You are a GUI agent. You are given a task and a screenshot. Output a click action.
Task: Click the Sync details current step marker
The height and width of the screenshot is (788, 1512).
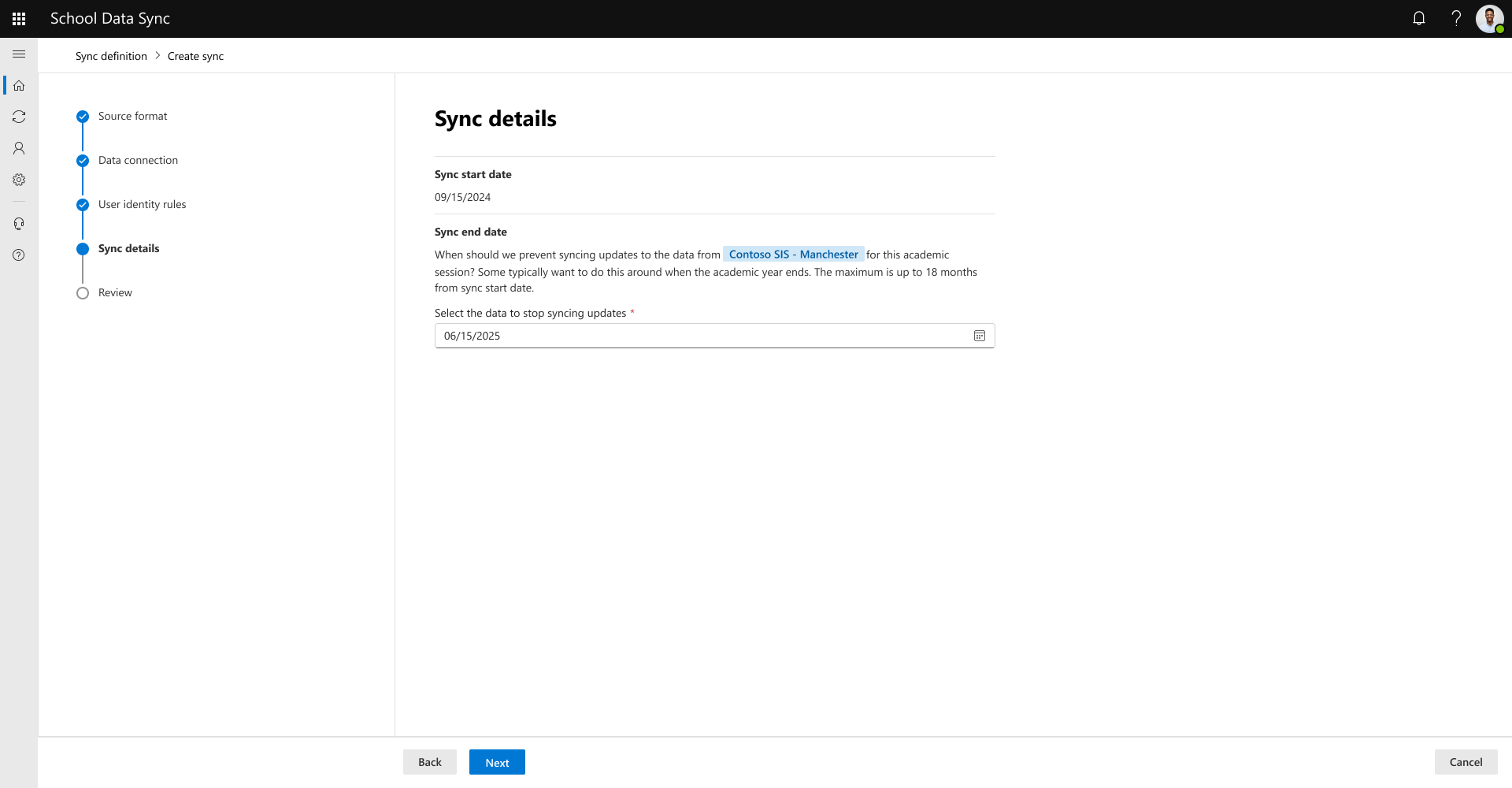[x=83, y=249]
